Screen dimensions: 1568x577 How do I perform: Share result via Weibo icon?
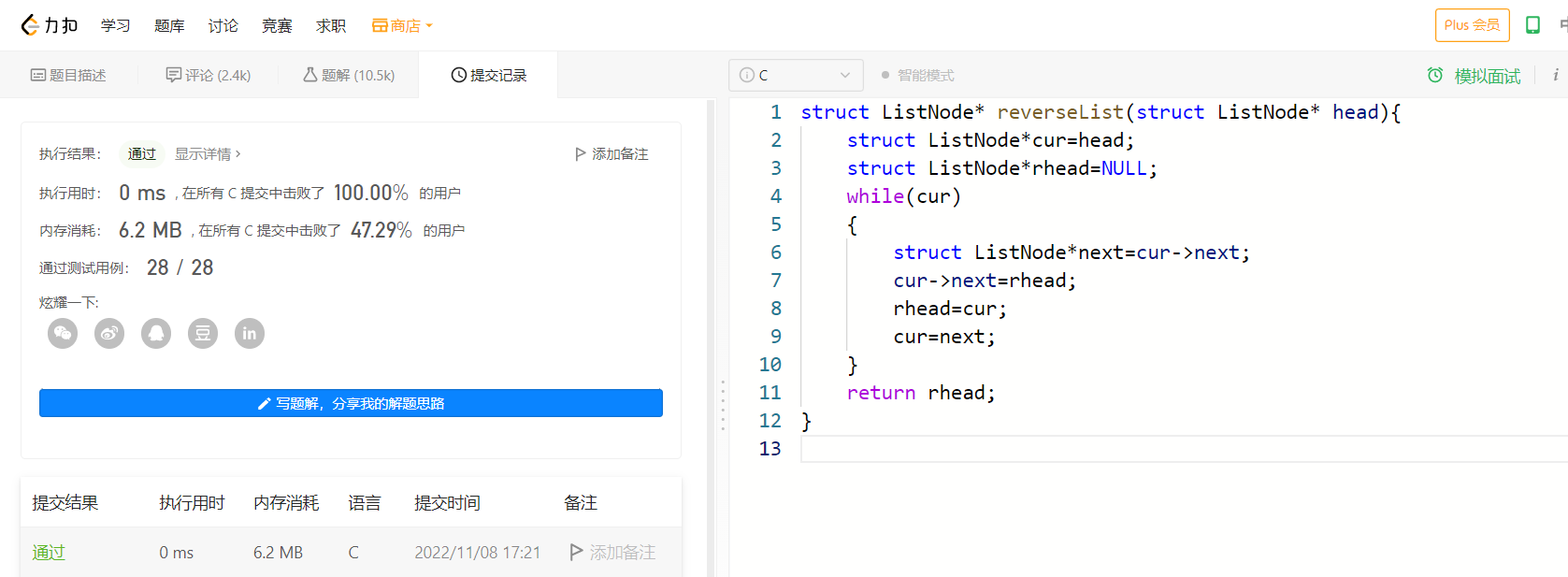pos(109,333)
